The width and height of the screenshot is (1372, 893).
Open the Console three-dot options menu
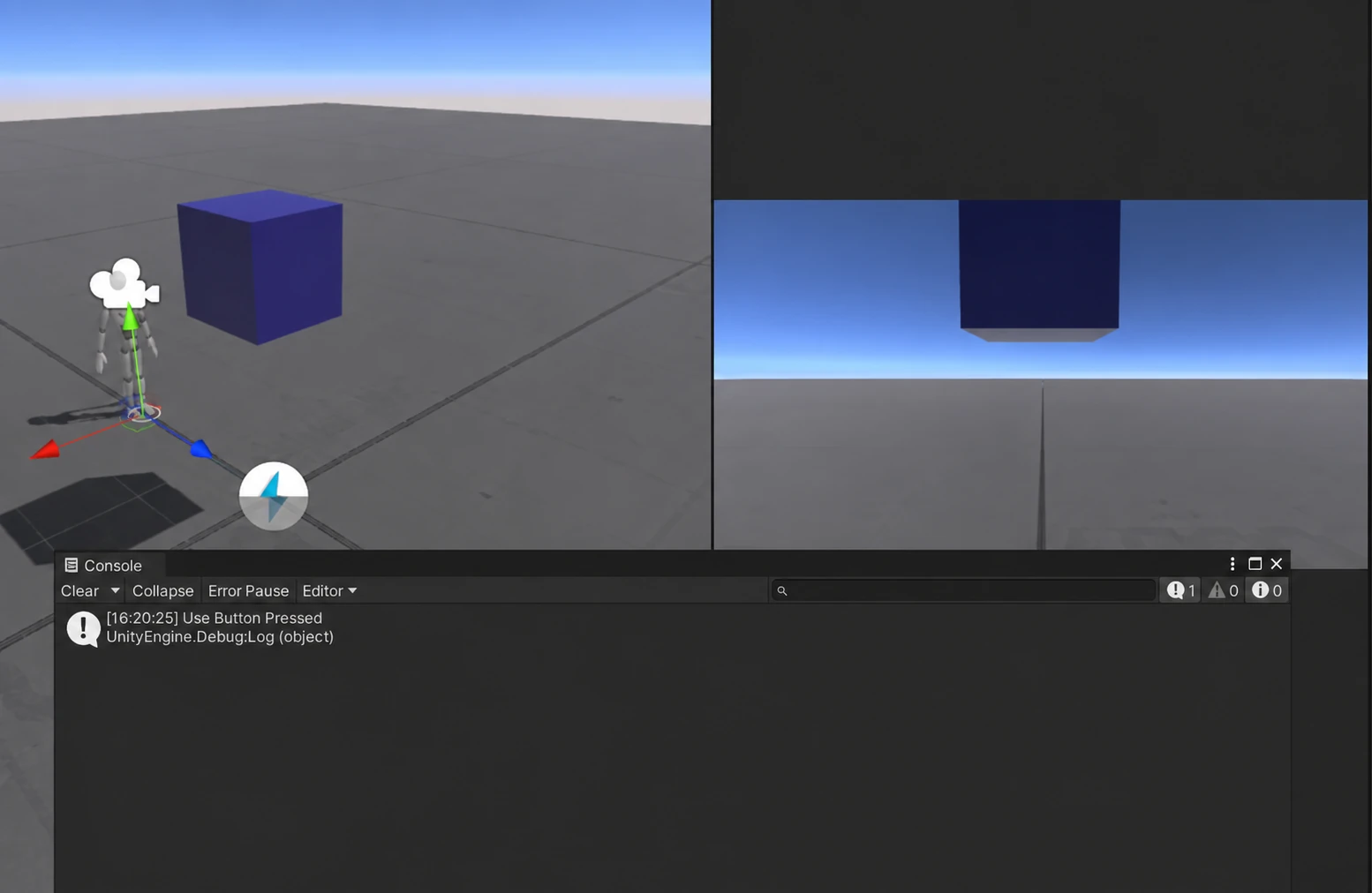[x=1233, y=564]
